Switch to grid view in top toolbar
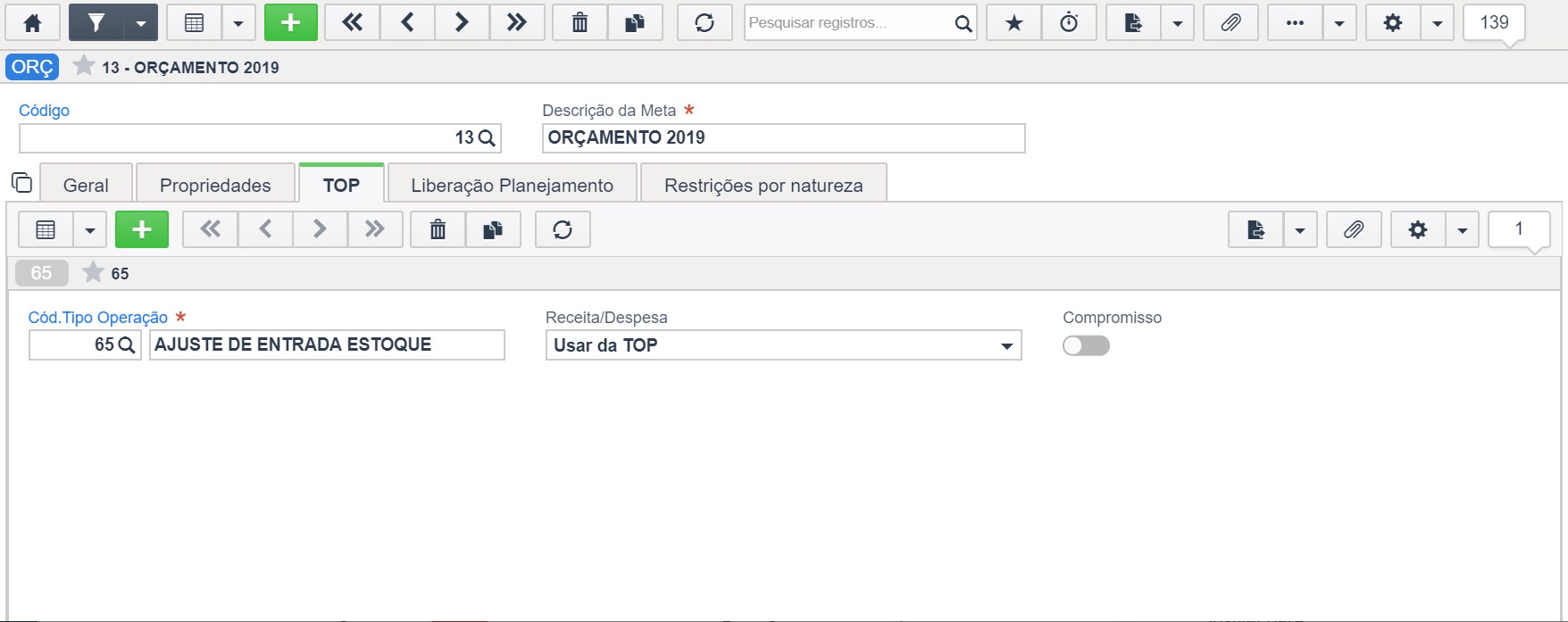1568x622 pixels. tap(194, 23)
